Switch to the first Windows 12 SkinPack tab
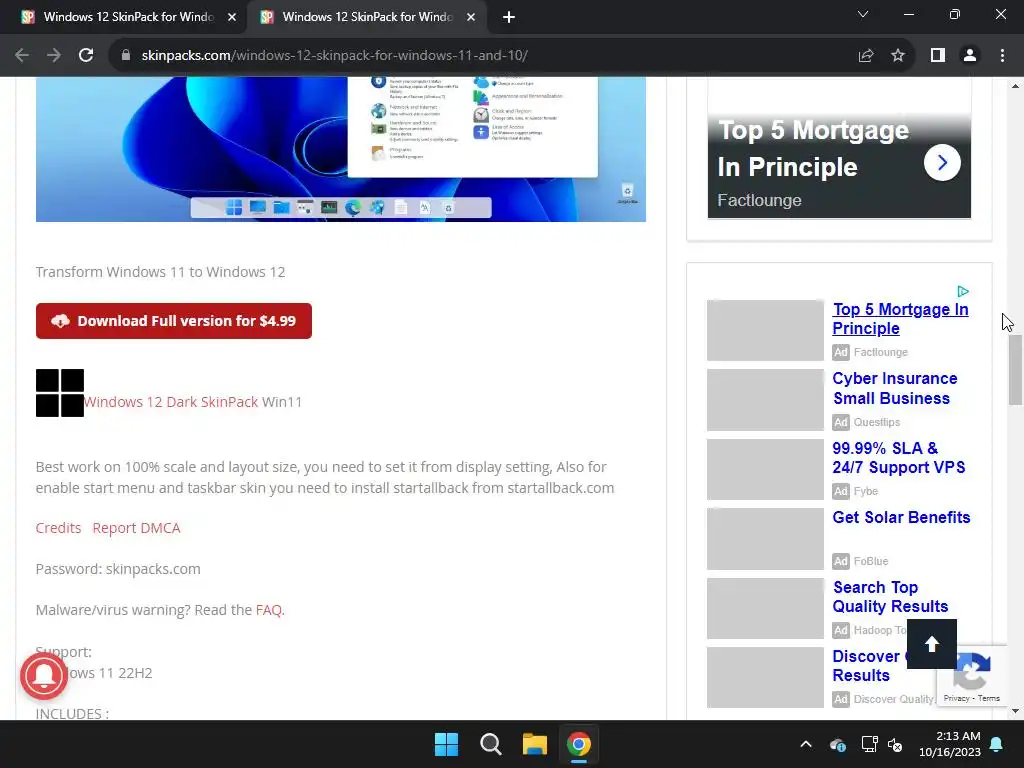The width and height of the screenshot is (1024, 768). pos(124,18)
